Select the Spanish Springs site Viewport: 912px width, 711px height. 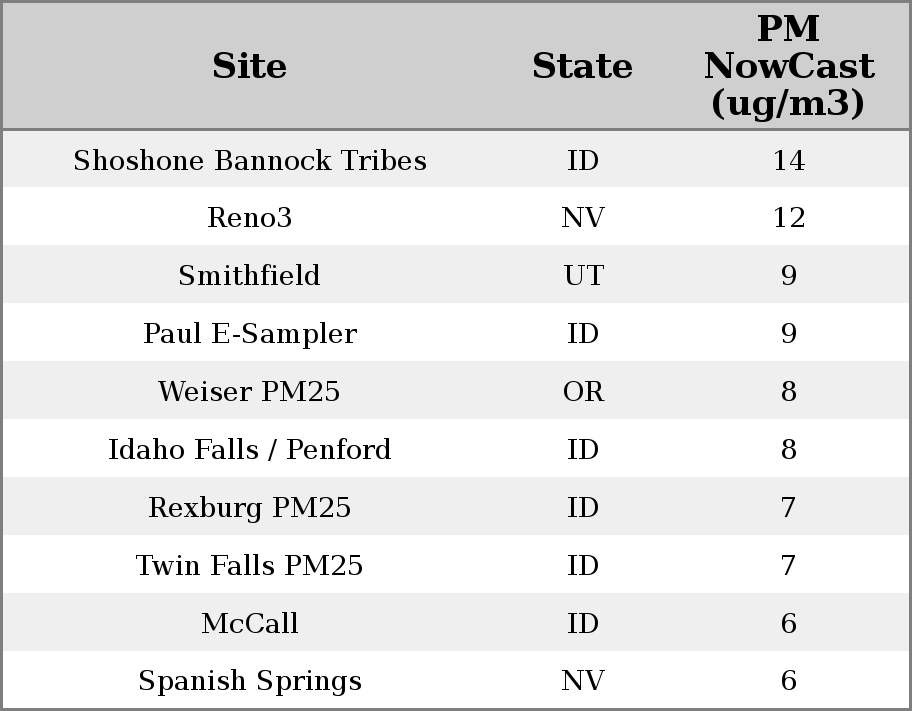[250, 681]
